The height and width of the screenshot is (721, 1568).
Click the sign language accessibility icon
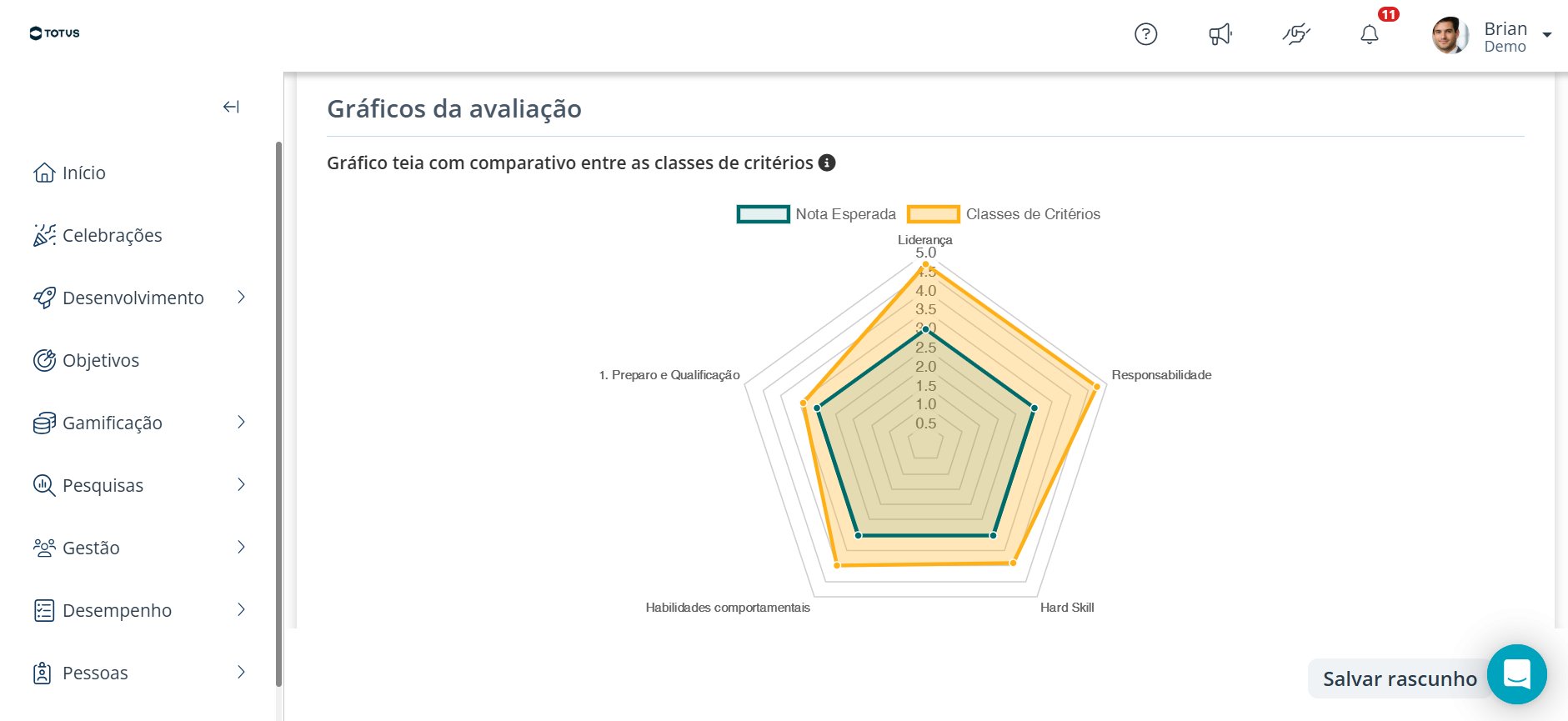(x=1296, y=34)
